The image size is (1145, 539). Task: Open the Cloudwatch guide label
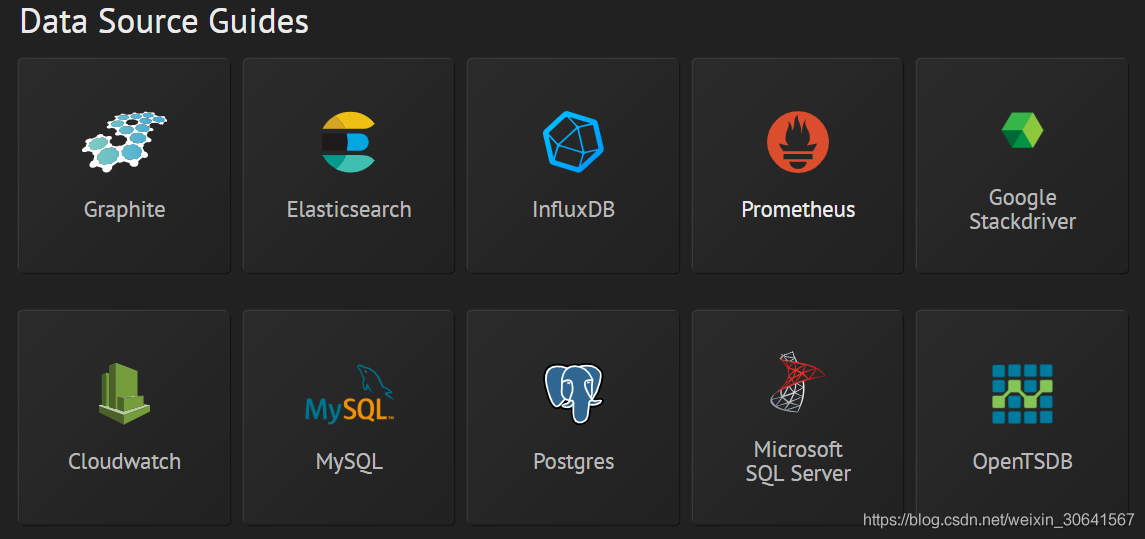(x=124, y=462)
